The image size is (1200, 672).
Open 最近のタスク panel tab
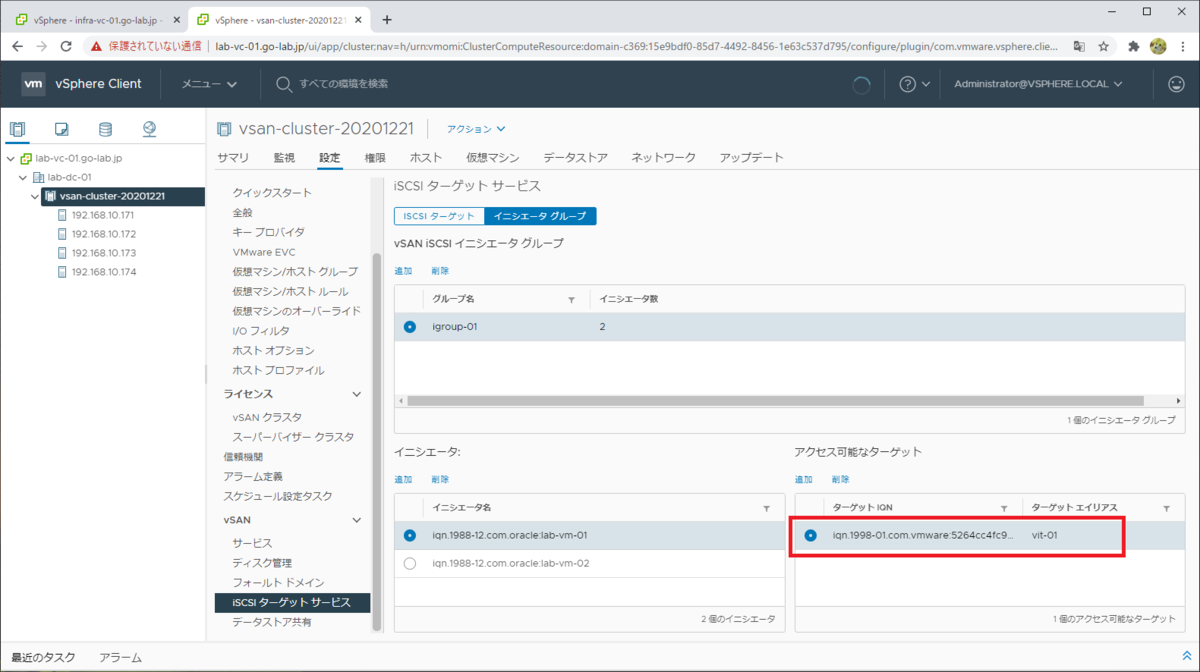click(43, 657)
